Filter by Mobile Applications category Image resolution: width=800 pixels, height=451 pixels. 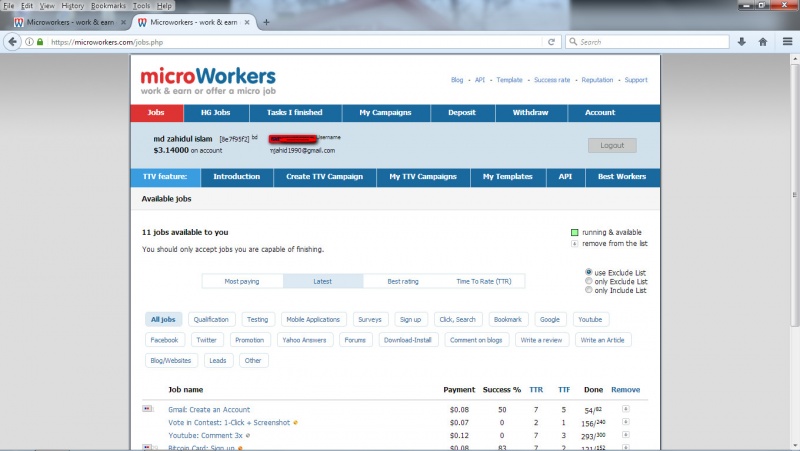pos(313,319)
